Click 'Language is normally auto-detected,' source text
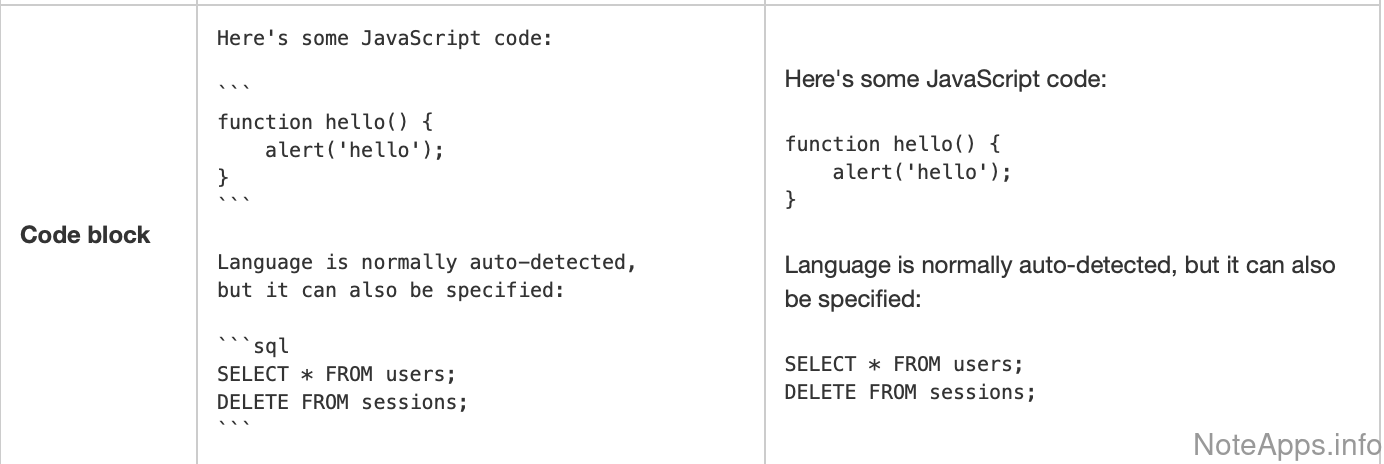Viewport: 1384px width, 464px height. coord(427,264)
